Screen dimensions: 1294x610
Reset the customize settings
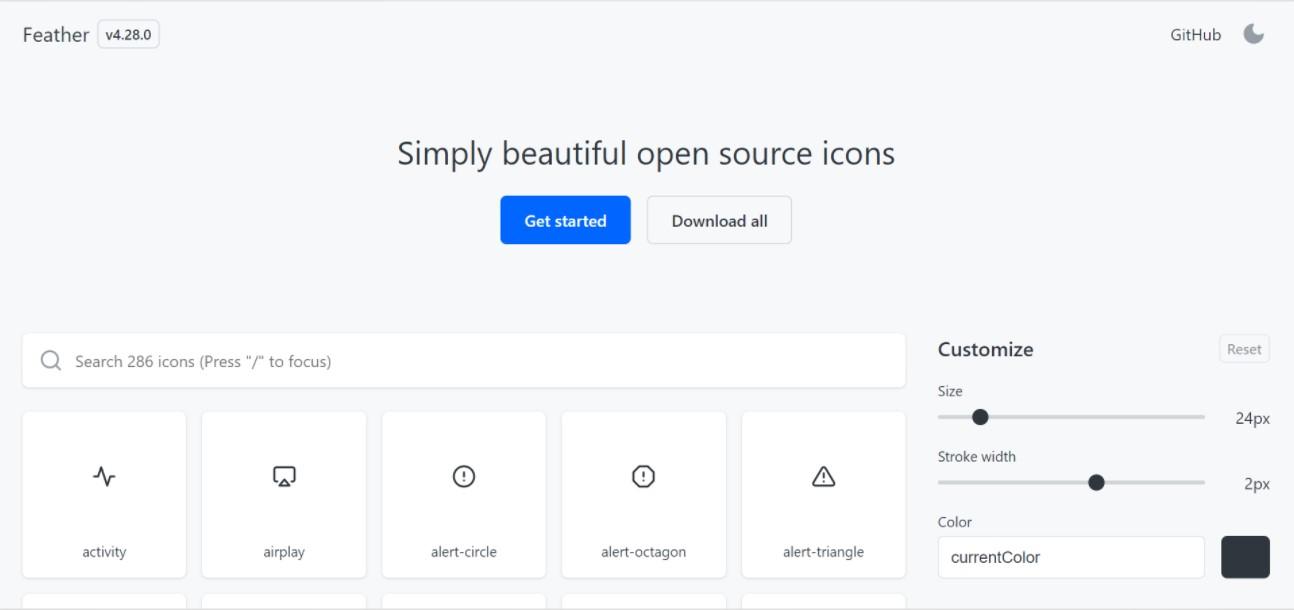tap(1244, 349)
